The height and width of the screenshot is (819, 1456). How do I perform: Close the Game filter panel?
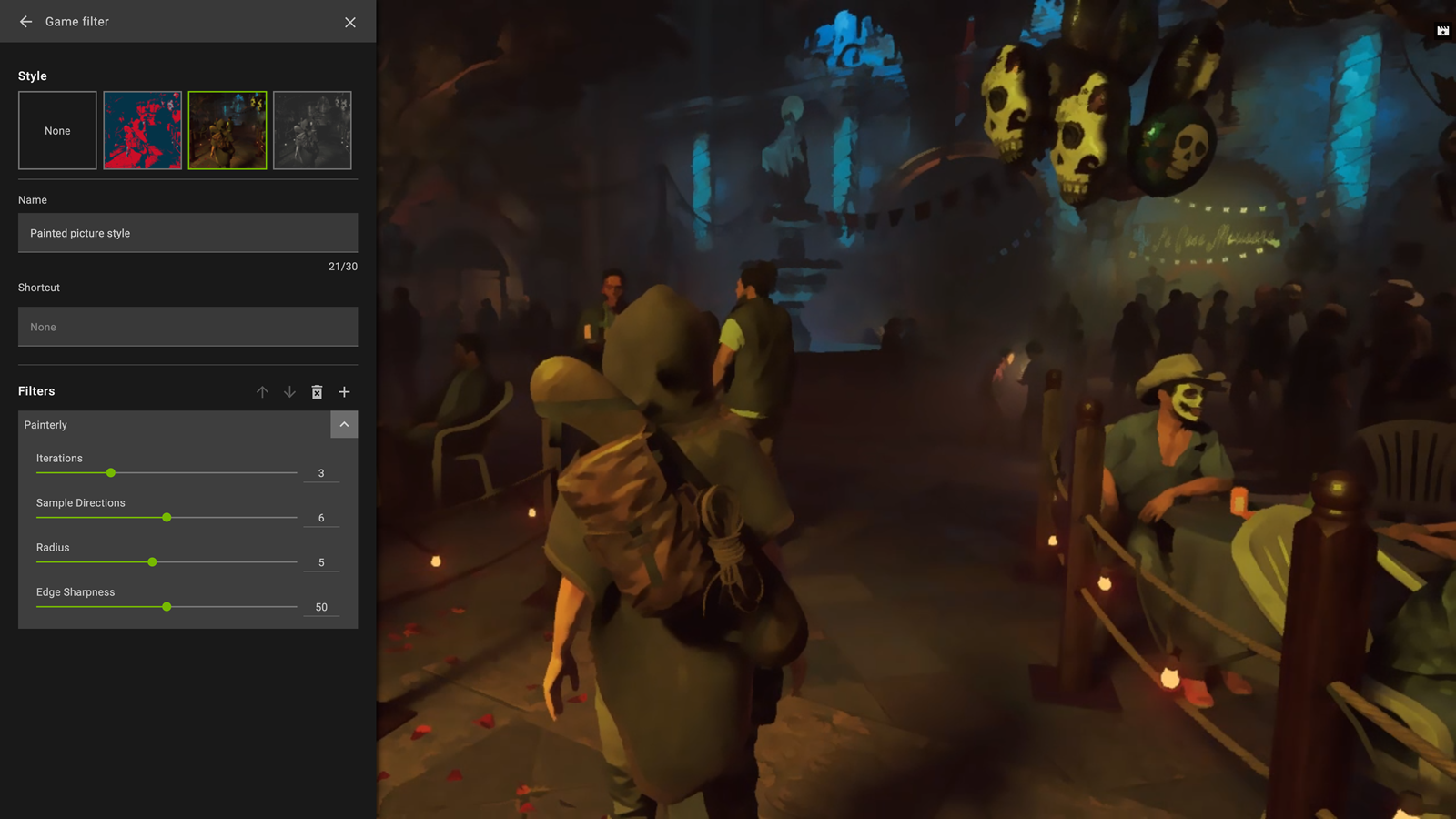350,22
